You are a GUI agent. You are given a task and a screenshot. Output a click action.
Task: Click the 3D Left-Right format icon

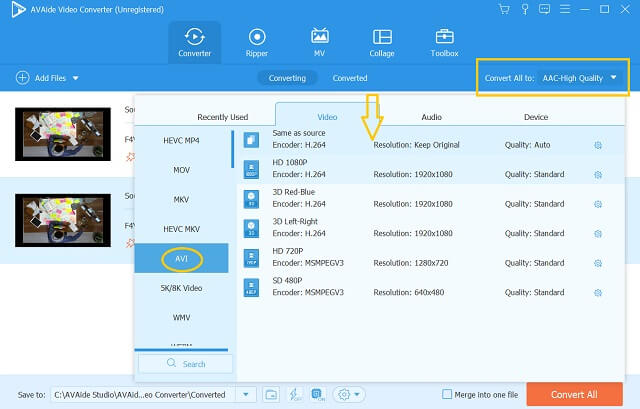point(251,228)
